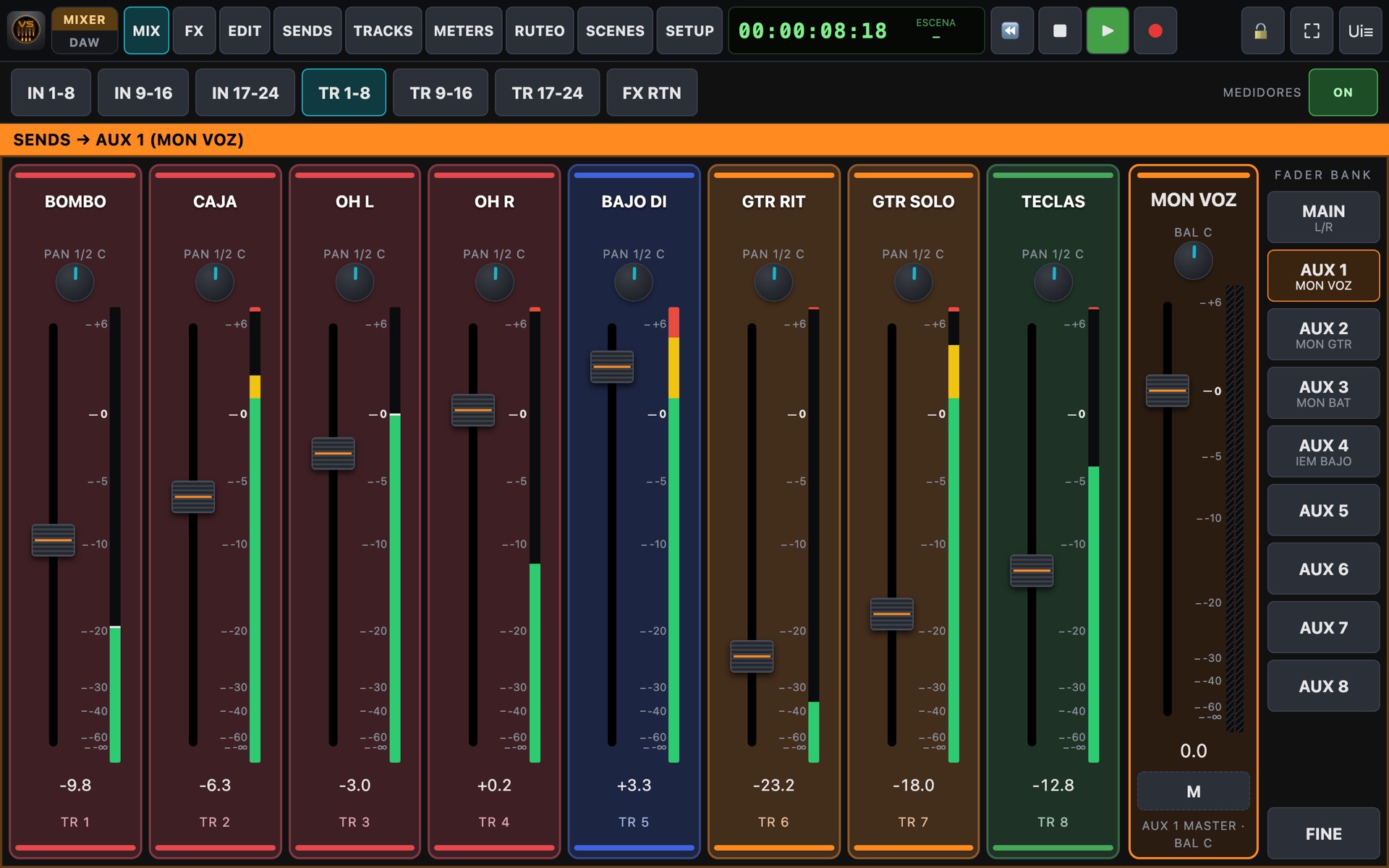Click the MON VOZ master fader handle
Screen dimensions: 1389x868
tap(1167, 391)
